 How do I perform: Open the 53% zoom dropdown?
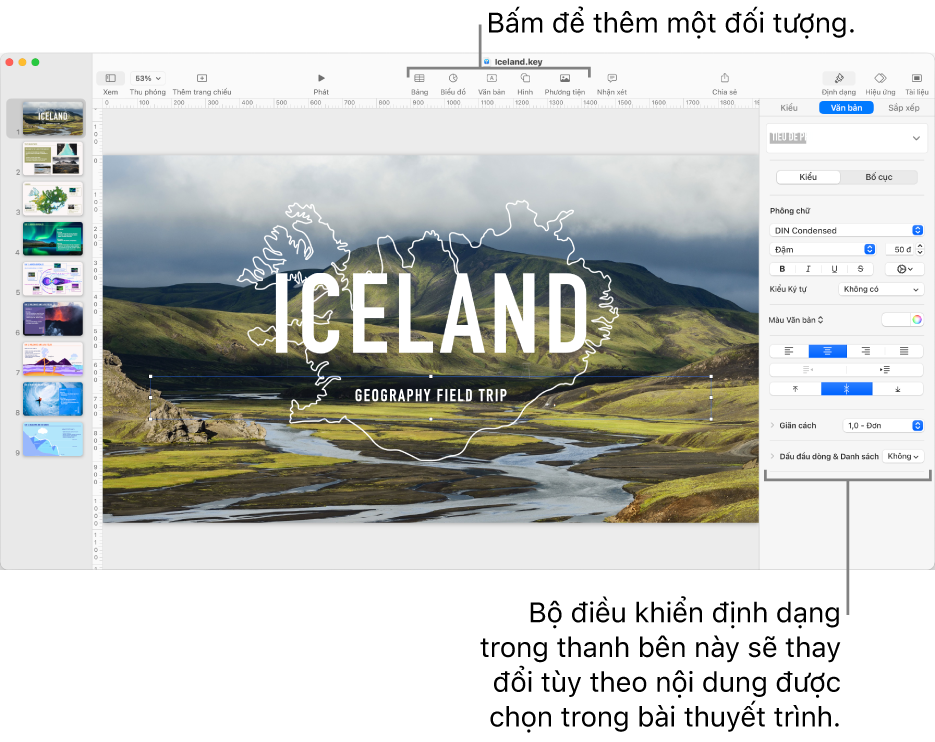click(147, 78)
